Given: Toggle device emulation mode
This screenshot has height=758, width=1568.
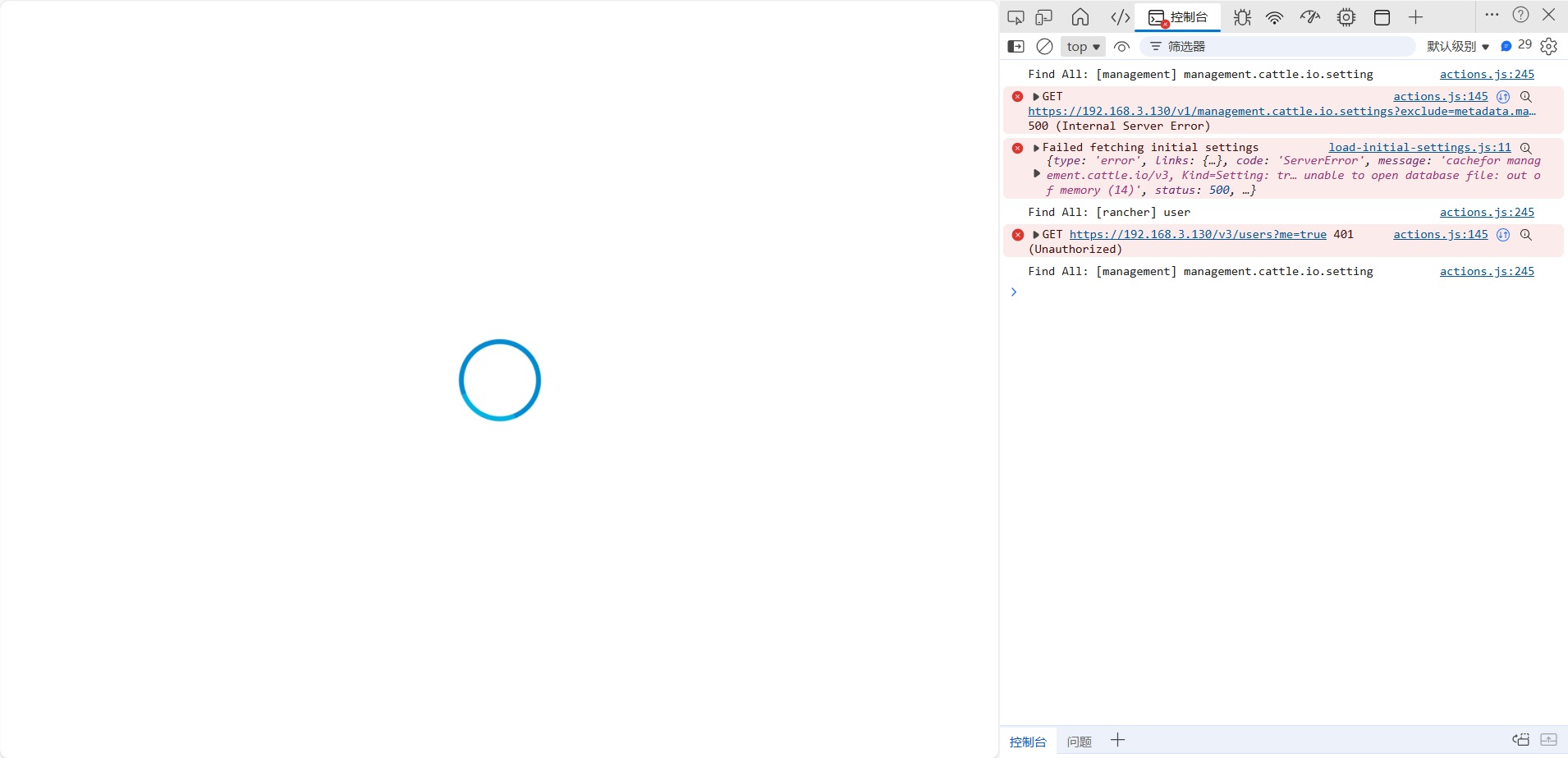Looking at the screenshot, I should tap(1044, 17).
